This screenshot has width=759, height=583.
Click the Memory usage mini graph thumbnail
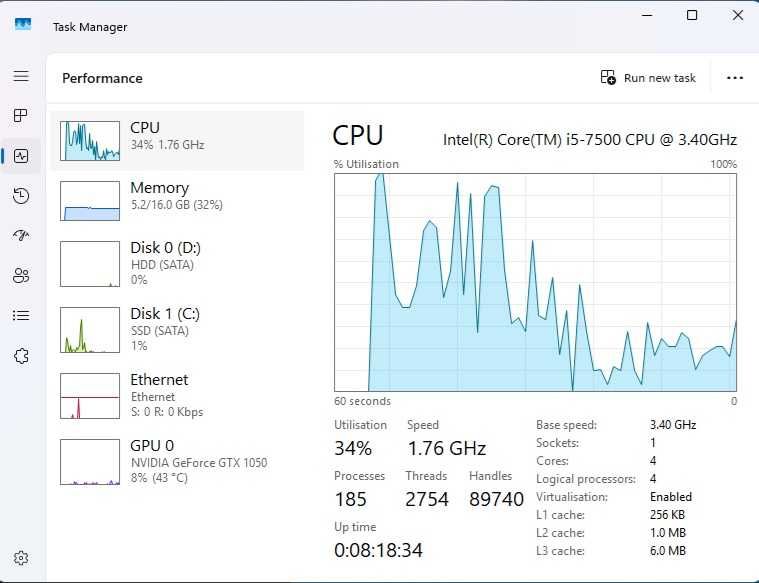click(90, 201)
